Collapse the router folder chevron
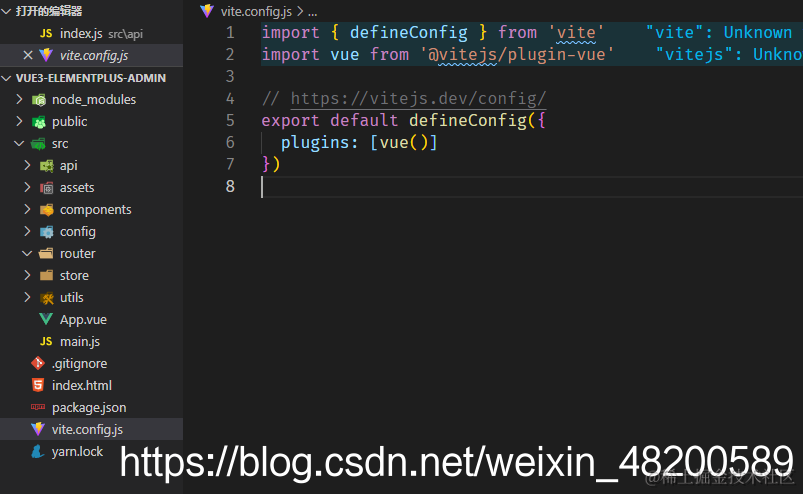803x494 pixels. pos(28,253)
